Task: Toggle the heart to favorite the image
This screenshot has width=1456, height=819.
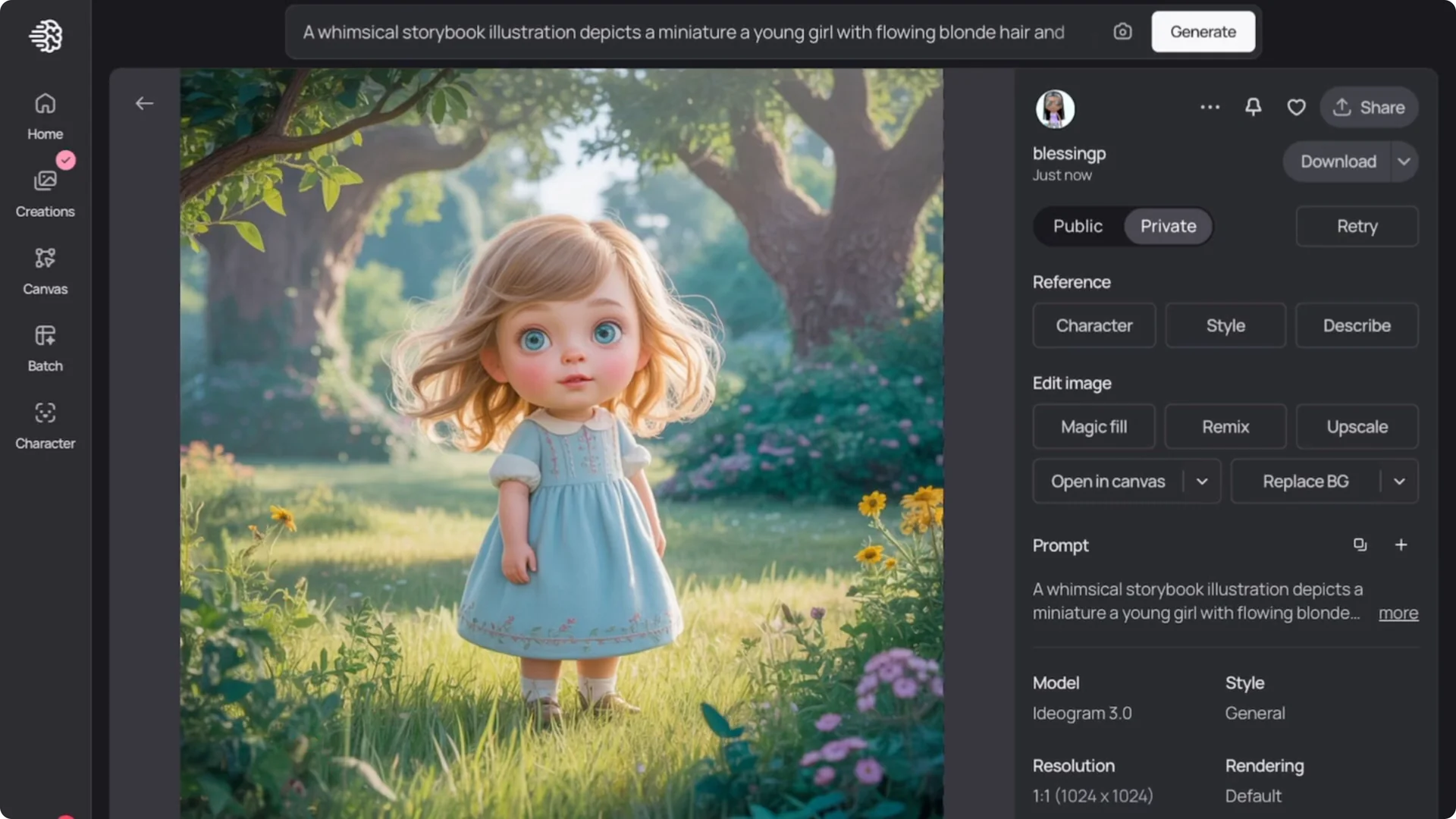Action: coord(1296,107)
